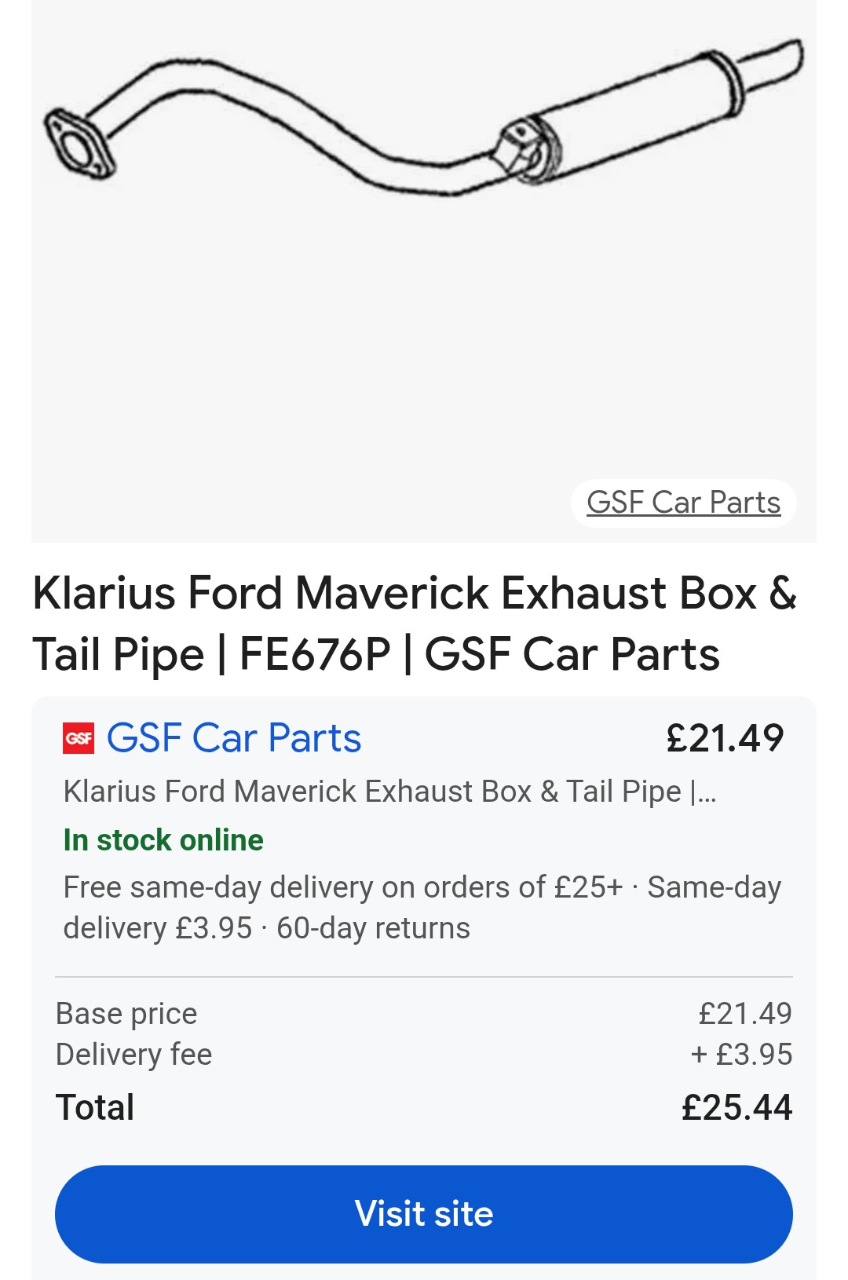Select the £21.49 base price amount
Image resolution: width=848 pixels, height=1280 pixels.
pyautogui.click(x=745, y=1013)
